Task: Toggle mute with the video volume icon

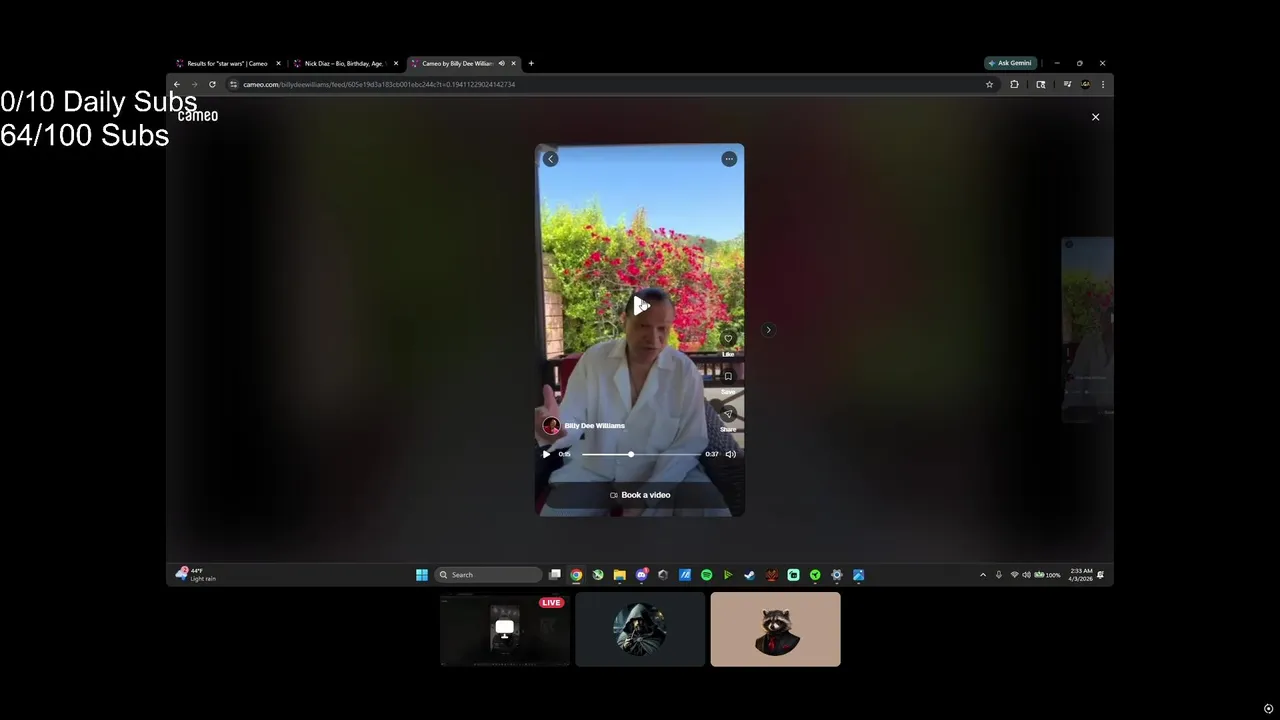Action: 731,454
